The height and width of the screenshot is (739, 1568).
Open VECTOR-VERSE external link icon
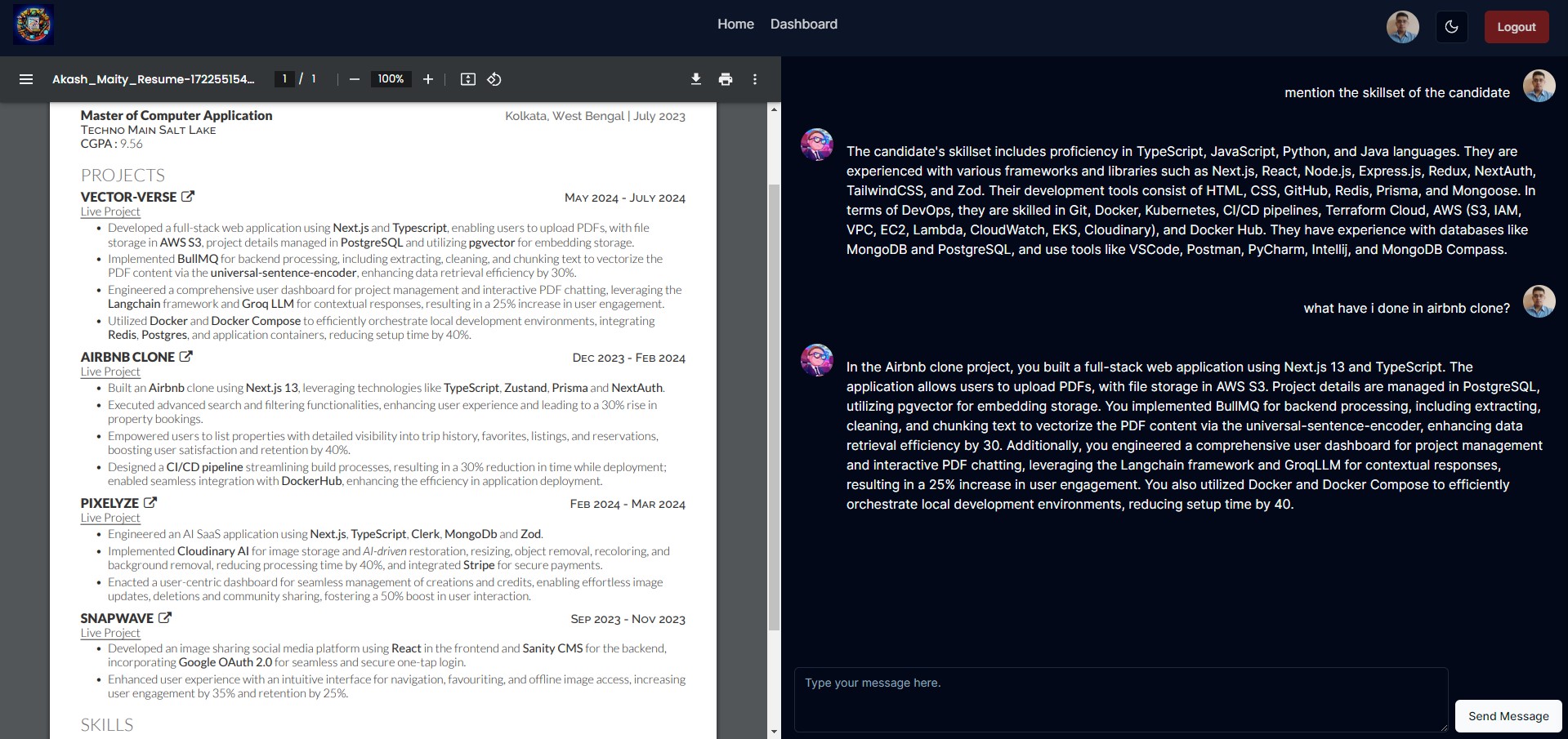tap(188, 197)
